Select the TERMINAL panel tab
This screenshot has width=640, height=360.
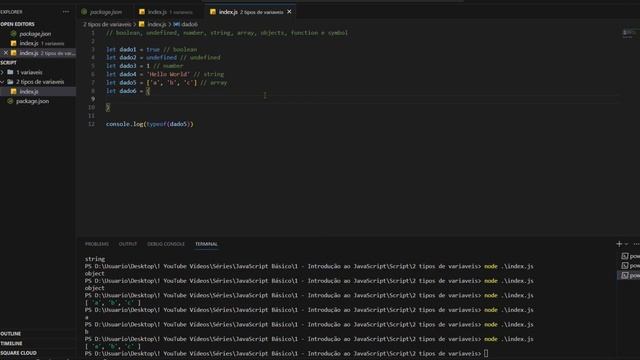point(207,244)
